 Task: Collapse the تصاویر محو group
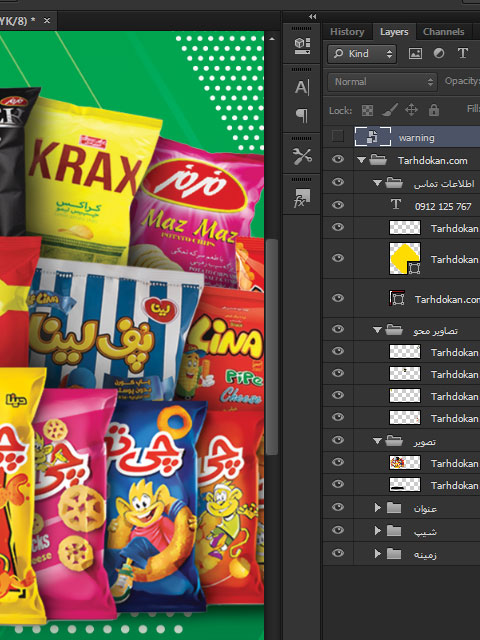(x=377, y=330)
